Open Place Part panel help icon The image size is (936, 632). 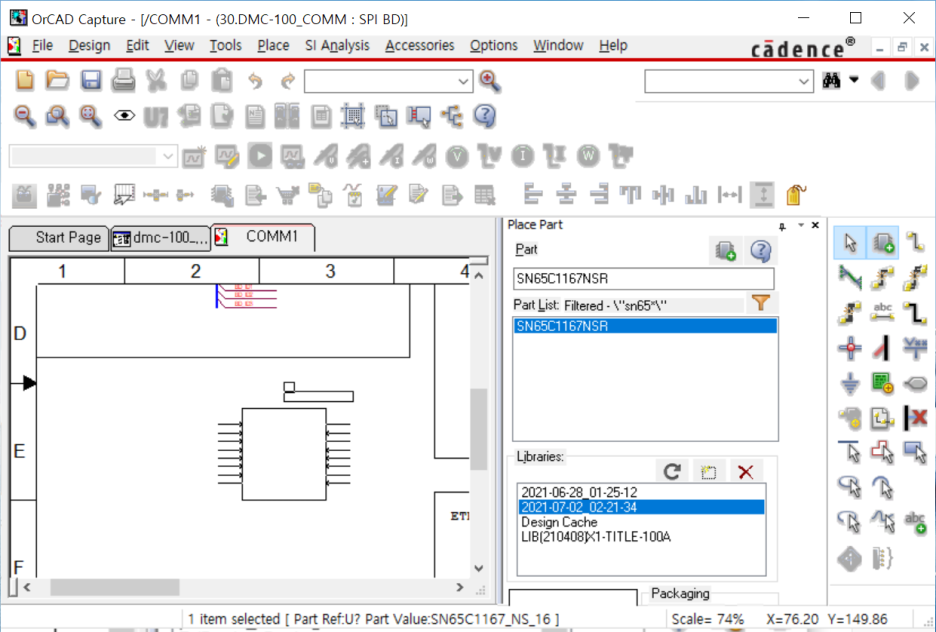[x=761, y=251]
